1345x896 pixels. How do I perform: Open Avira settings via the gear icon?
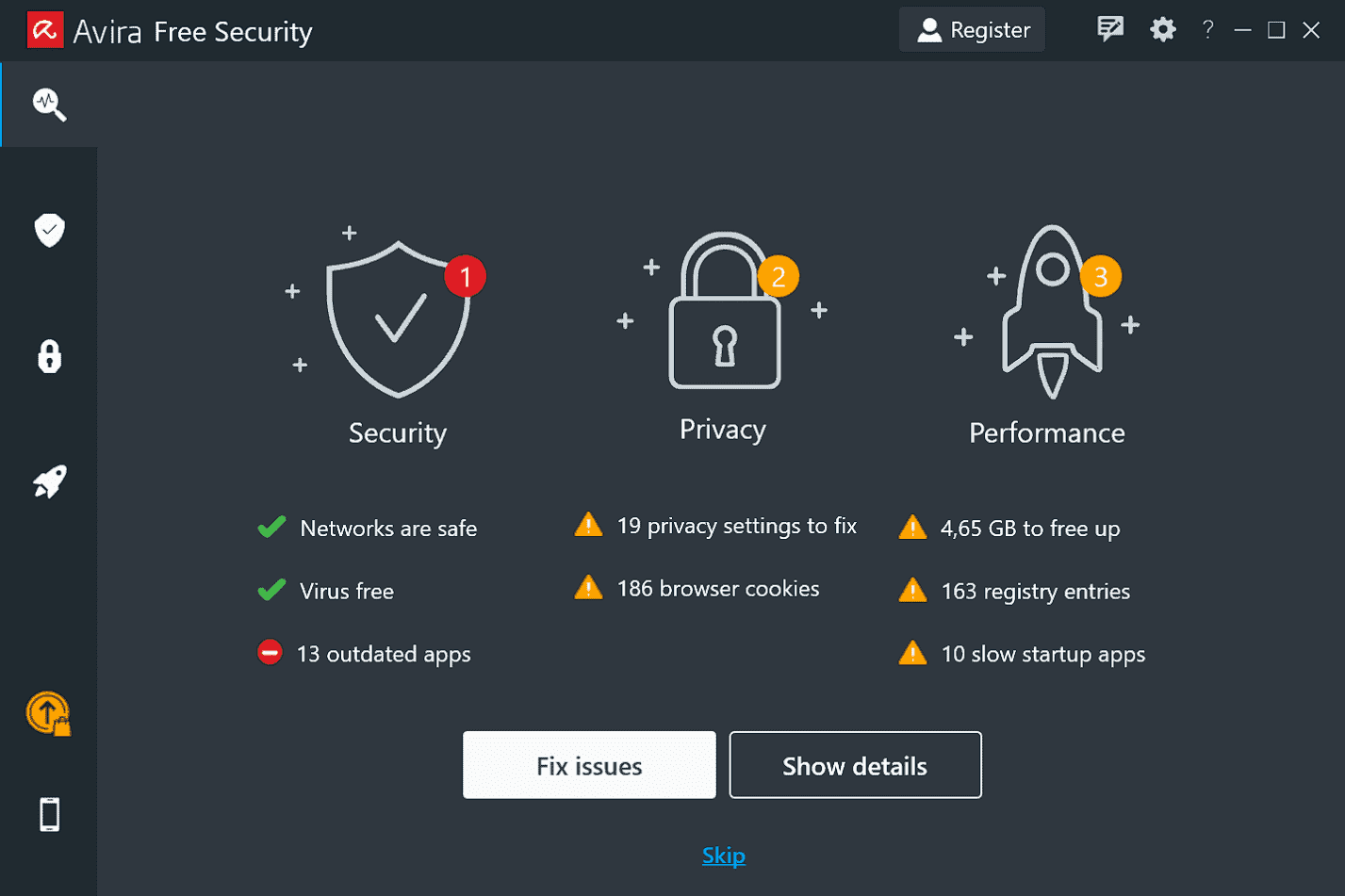(1162, 29)
